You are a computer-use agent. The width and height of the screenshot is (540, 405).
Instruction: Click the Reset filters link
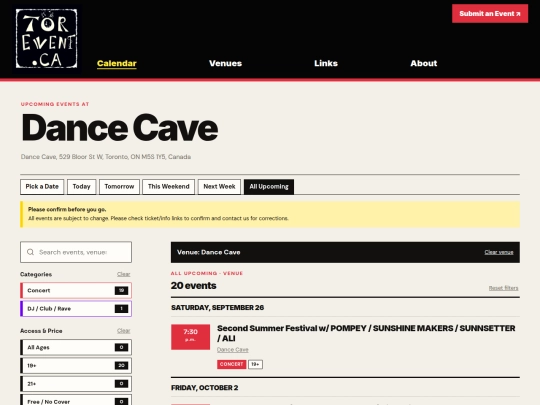(503, 288)
